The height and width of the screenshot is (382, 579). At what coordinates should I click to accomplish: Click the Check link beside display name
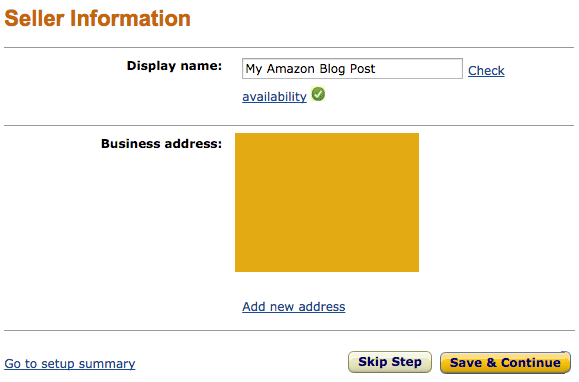coord(486,70)
